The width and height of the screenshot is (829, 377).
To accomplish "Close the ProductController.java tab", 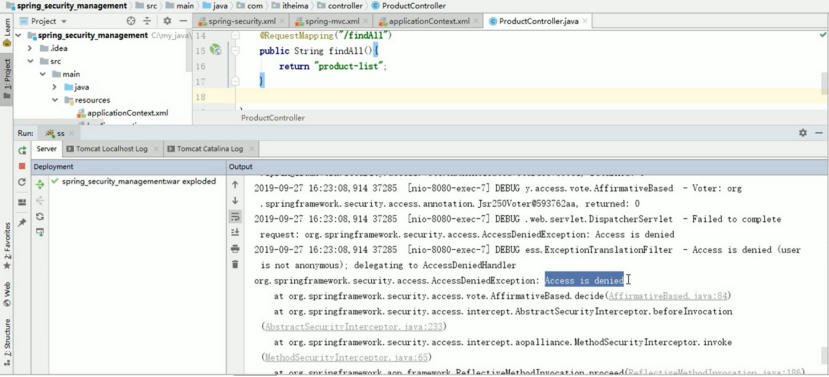I will [585, 22].
